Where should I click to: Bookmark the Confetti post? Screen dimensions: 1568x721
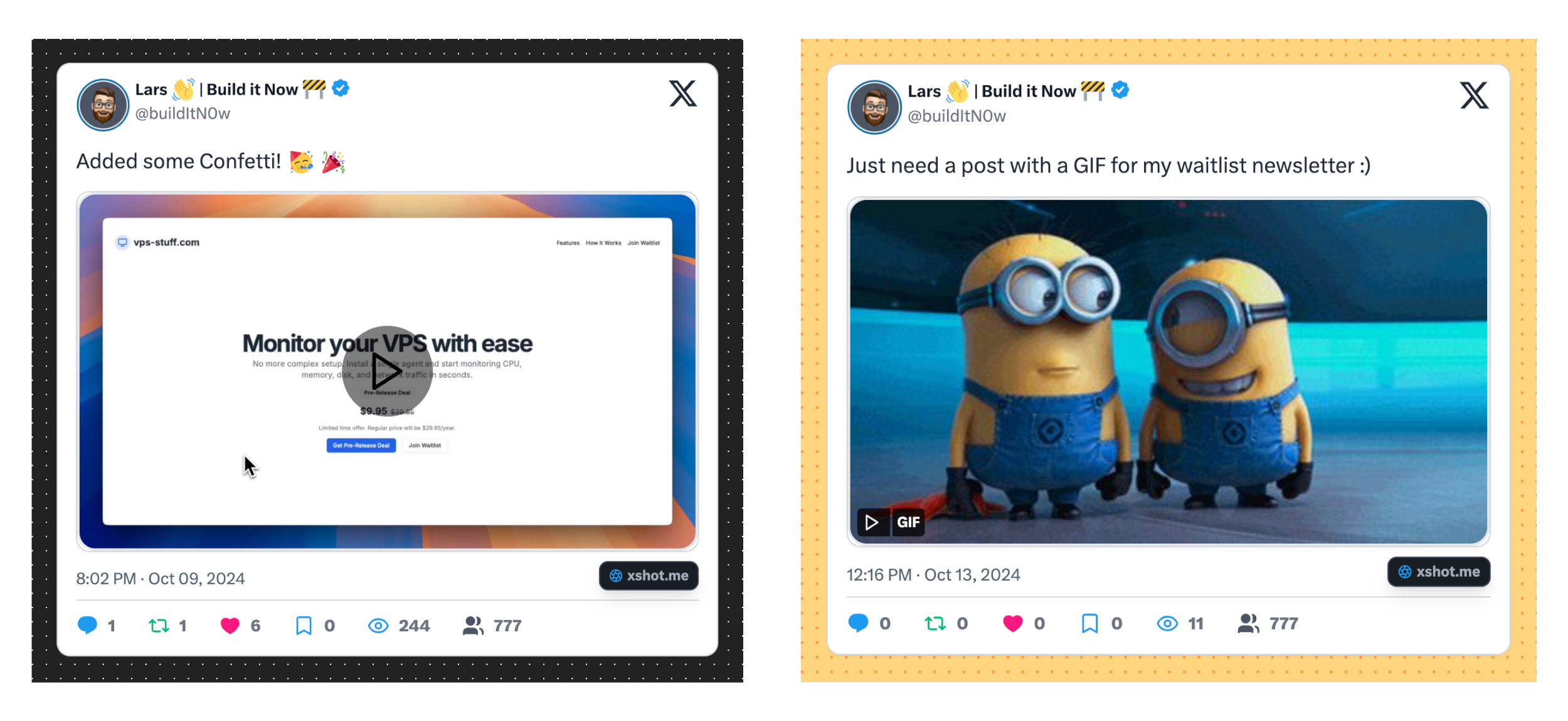(x=304, y=625)
